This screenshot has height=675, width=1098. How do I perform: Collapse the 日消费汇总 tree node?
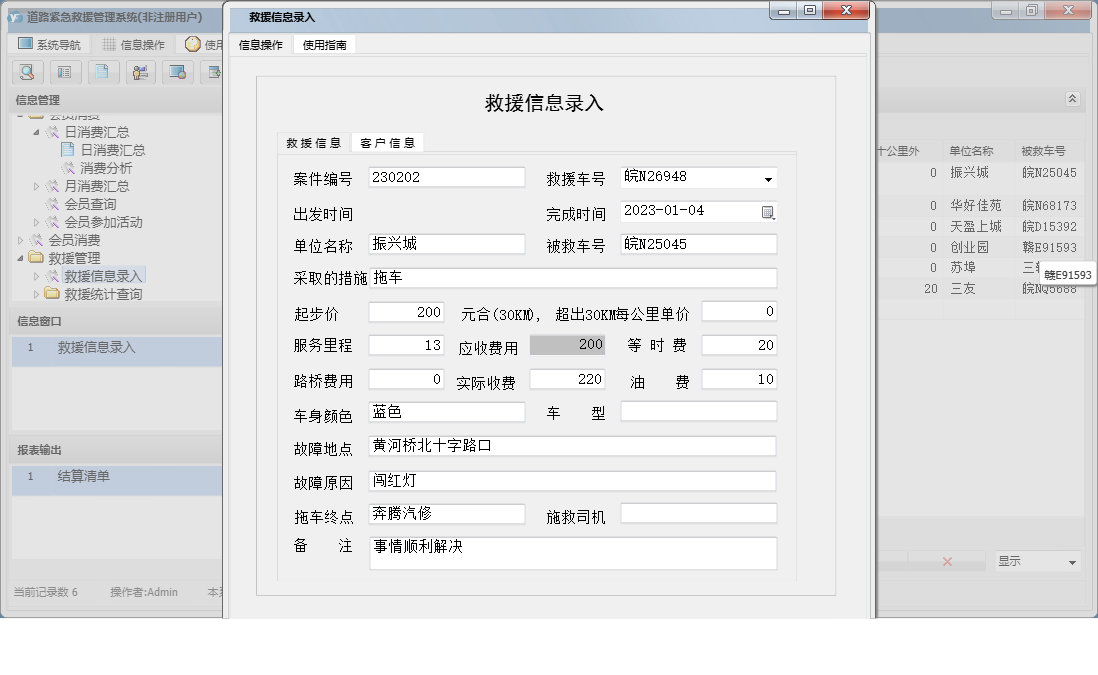(x=38, y=131)
